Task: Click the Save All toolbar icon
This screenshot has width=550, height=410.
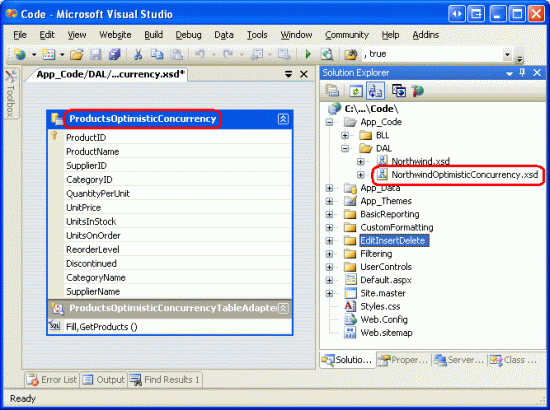Action: tap(115, 54)
